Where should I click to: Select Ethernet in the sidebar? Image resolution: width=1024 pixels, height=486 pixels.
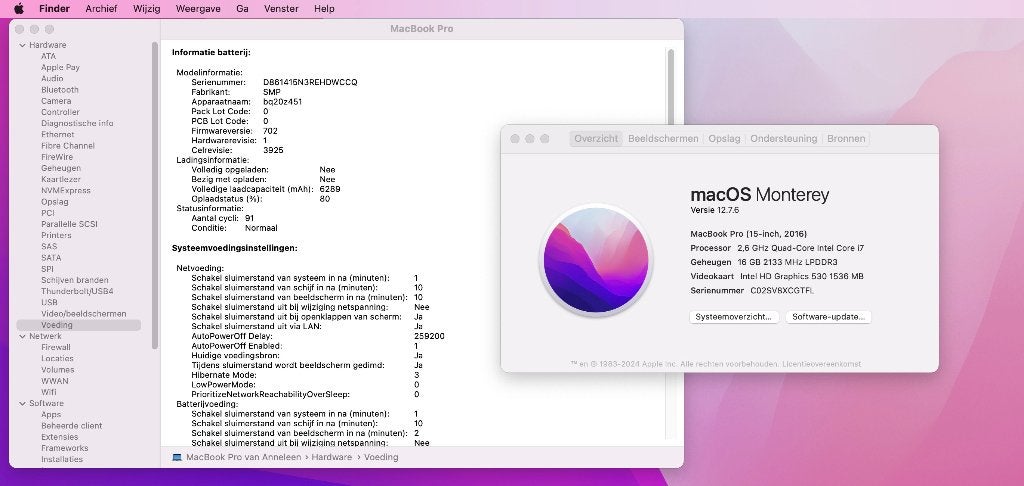pyautogui.click(x=57, y=135)
